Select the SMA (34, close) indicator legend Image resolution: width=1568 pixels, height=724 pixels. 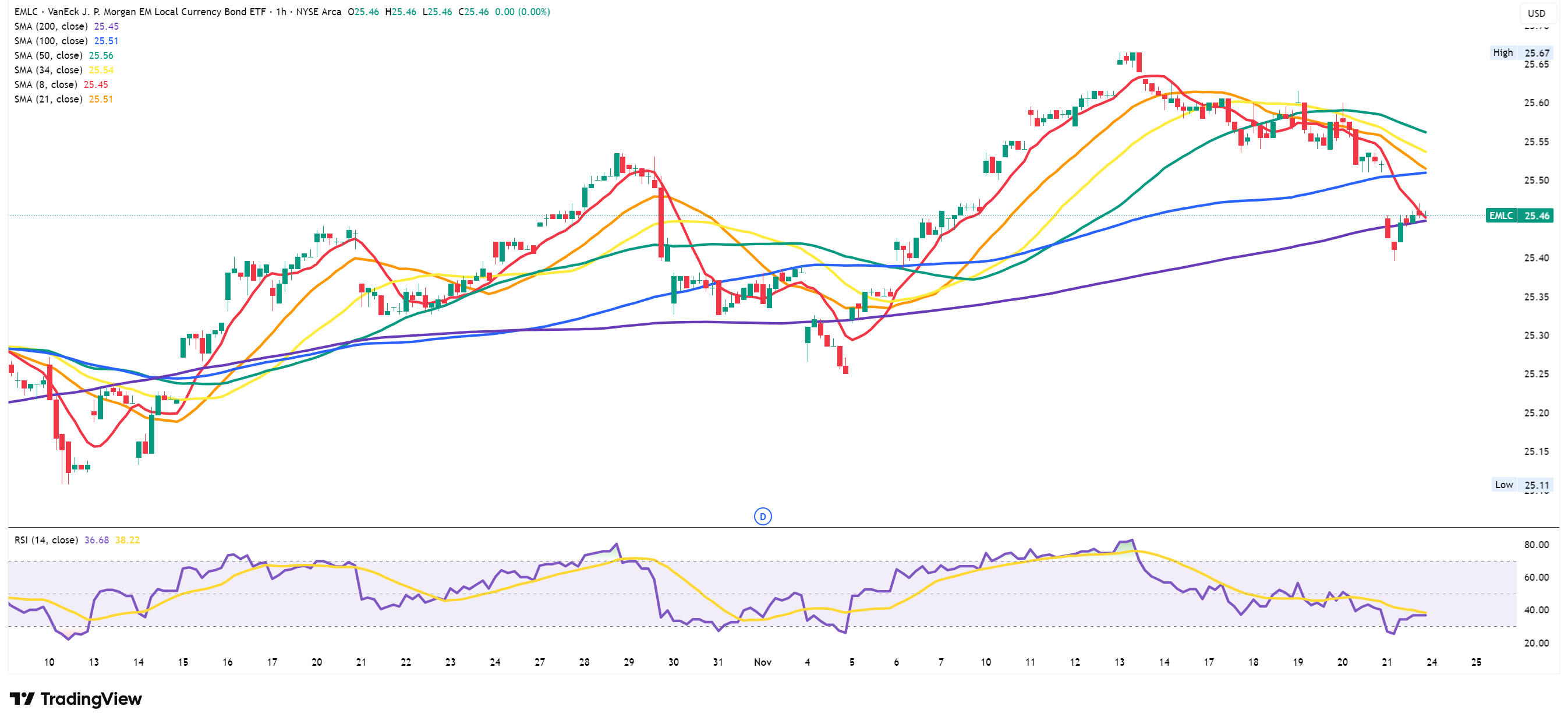click(x=49, y=70)
